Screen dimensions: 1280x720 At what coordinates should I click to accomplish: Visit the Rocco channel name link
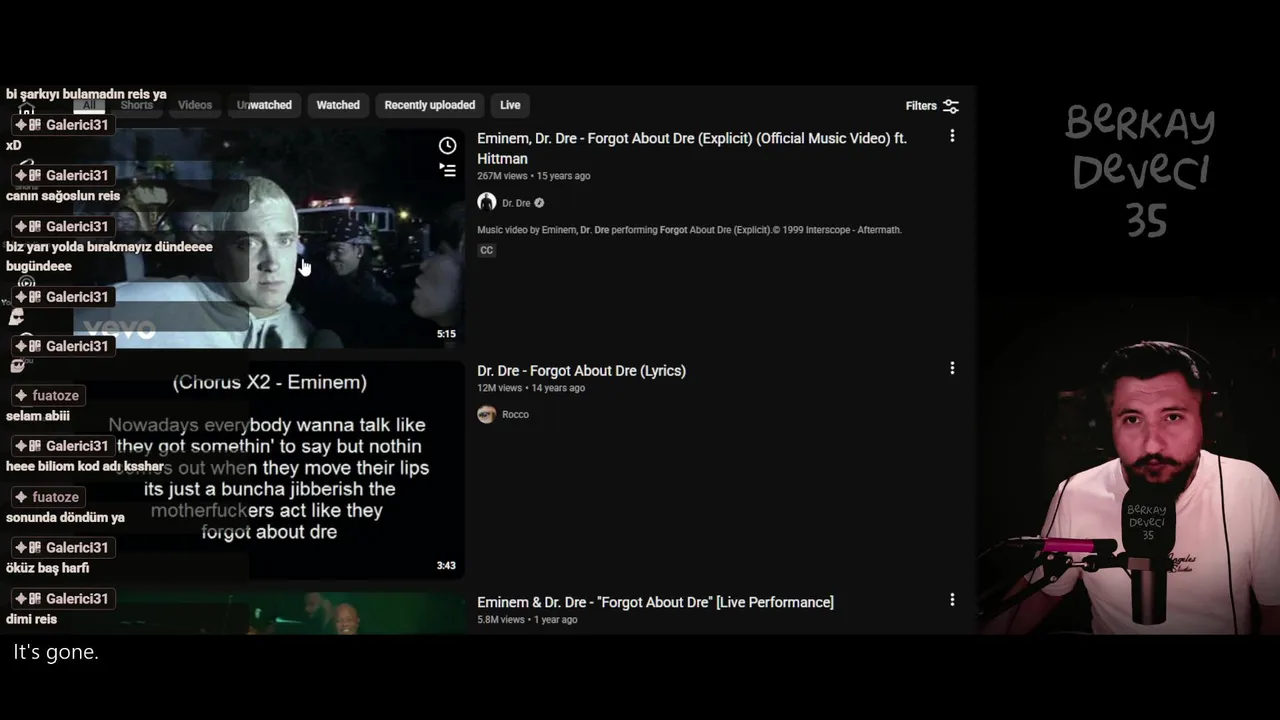[515, 414]
